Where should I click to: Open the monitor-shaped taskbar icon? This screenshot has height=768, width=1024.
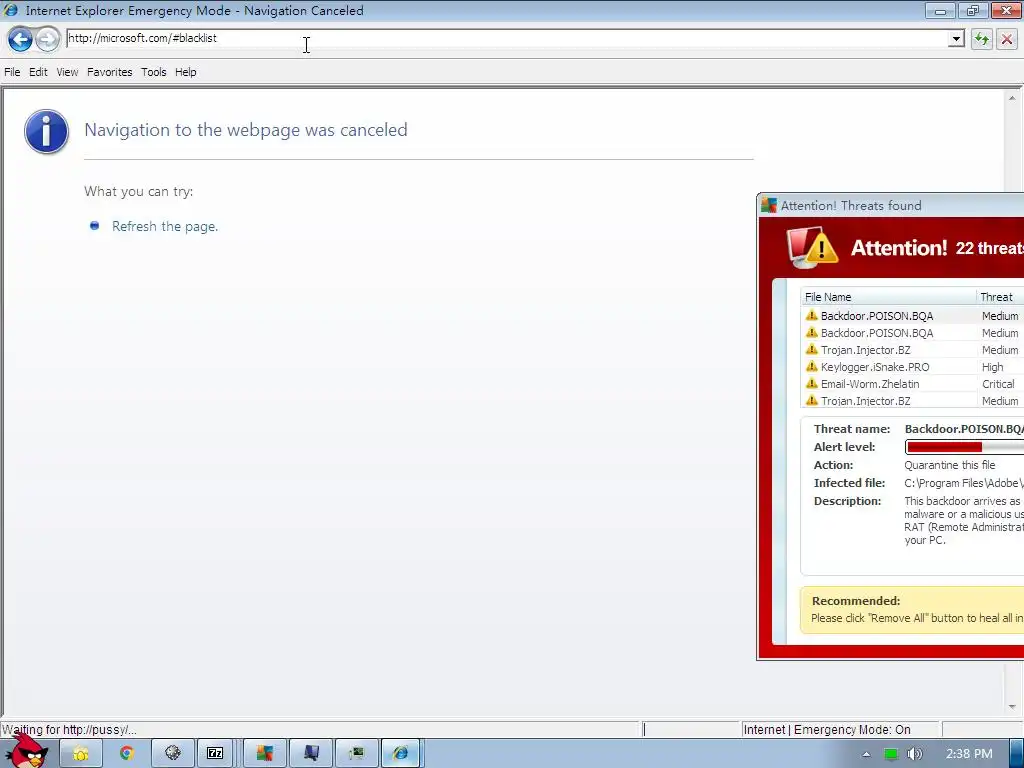pos(311,754)
